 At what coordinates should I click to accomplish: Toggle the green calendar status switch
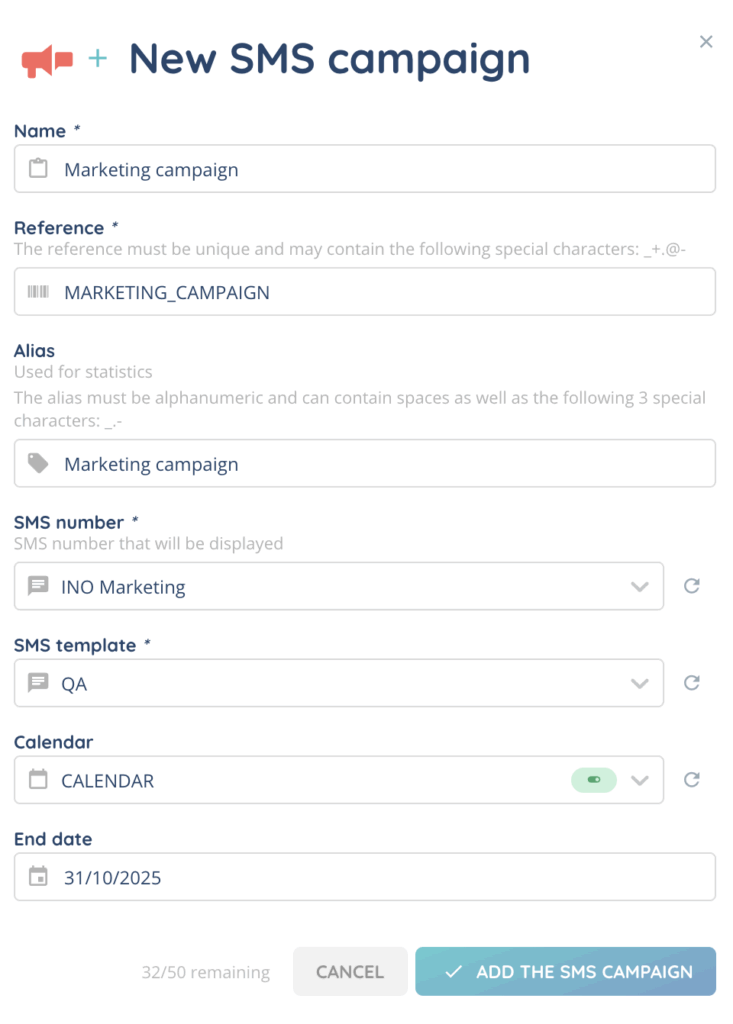click(594, 780)
